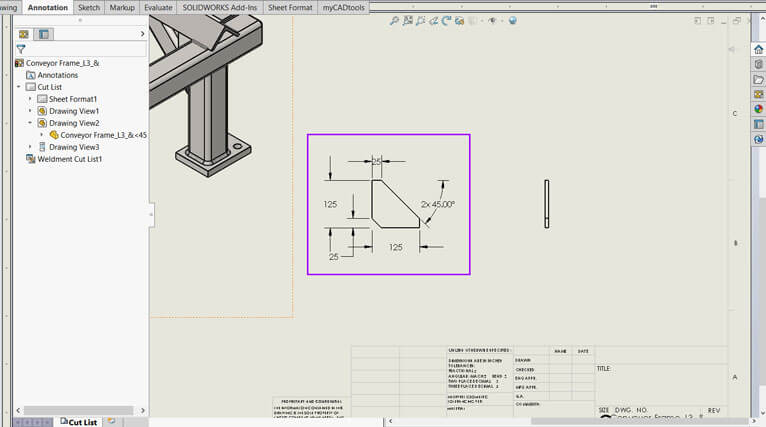Click the Conveyor Frame_L3_& drawing root icon
This screenshot has width=766, height=427.
tap(20, 63)
